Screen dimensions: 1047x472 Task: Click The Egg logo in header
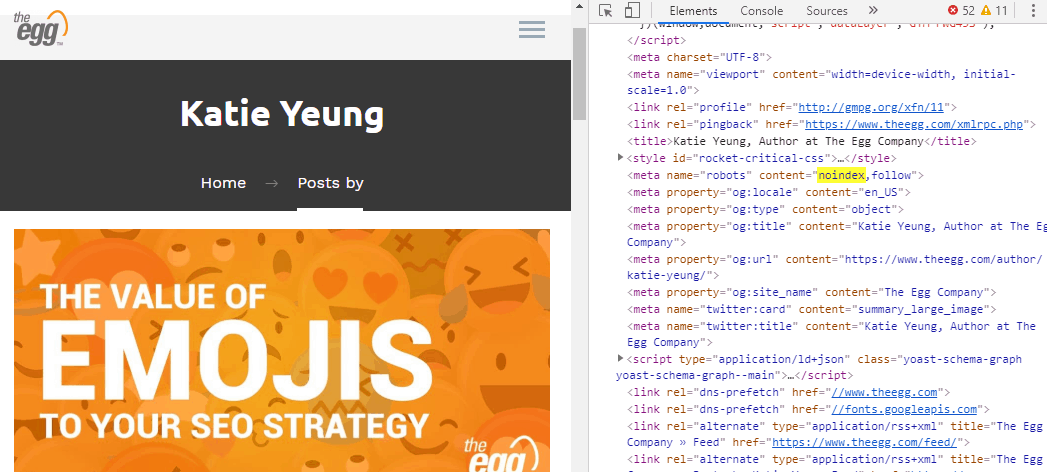[40, 29]
